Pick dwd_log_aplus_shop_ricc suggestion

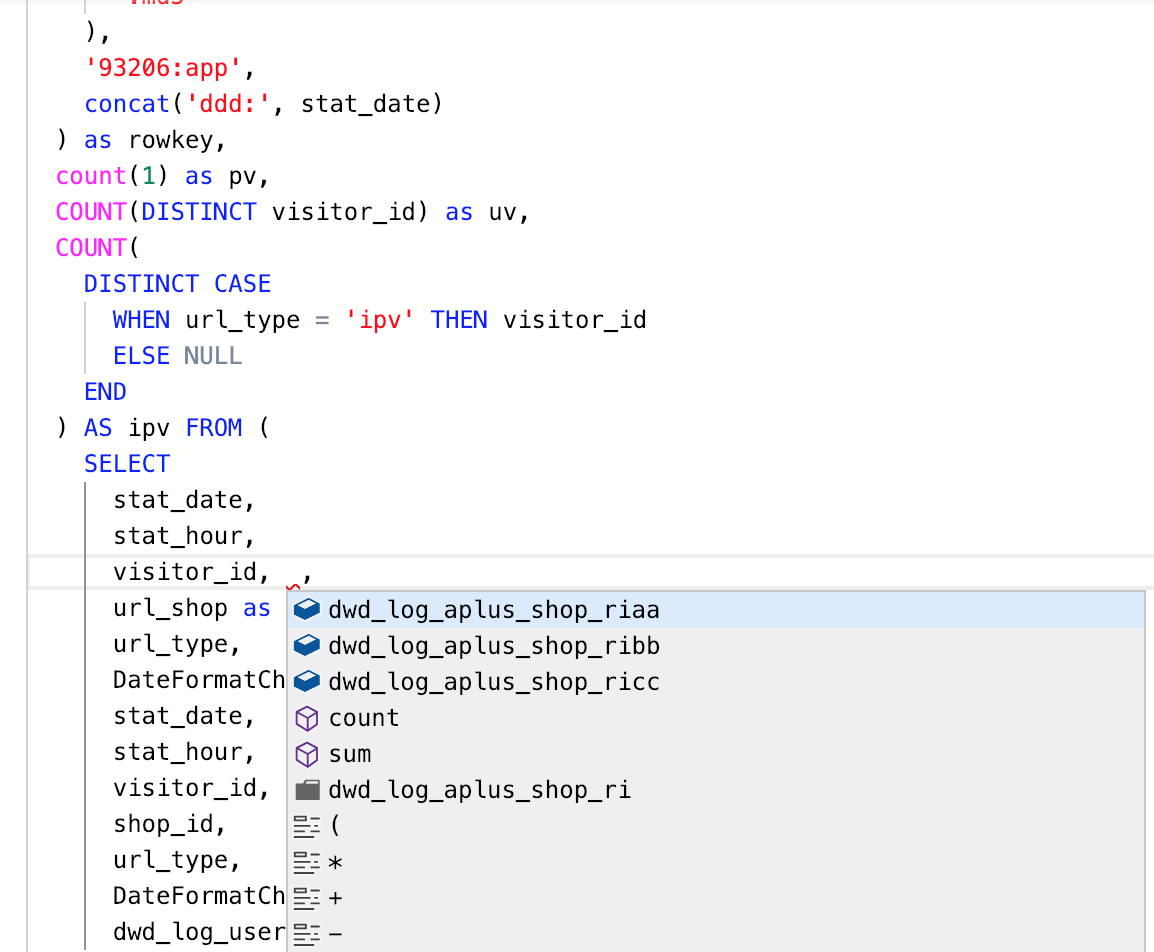click(x=715, y=682)
